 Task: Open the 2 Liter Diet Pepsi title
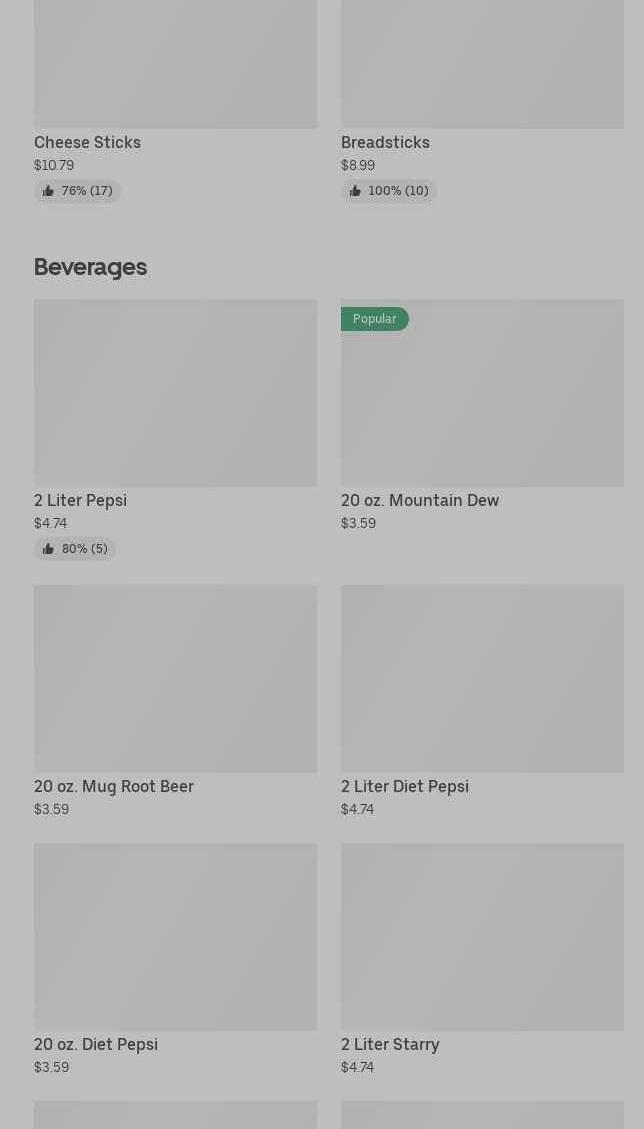[x=405, y=786]
